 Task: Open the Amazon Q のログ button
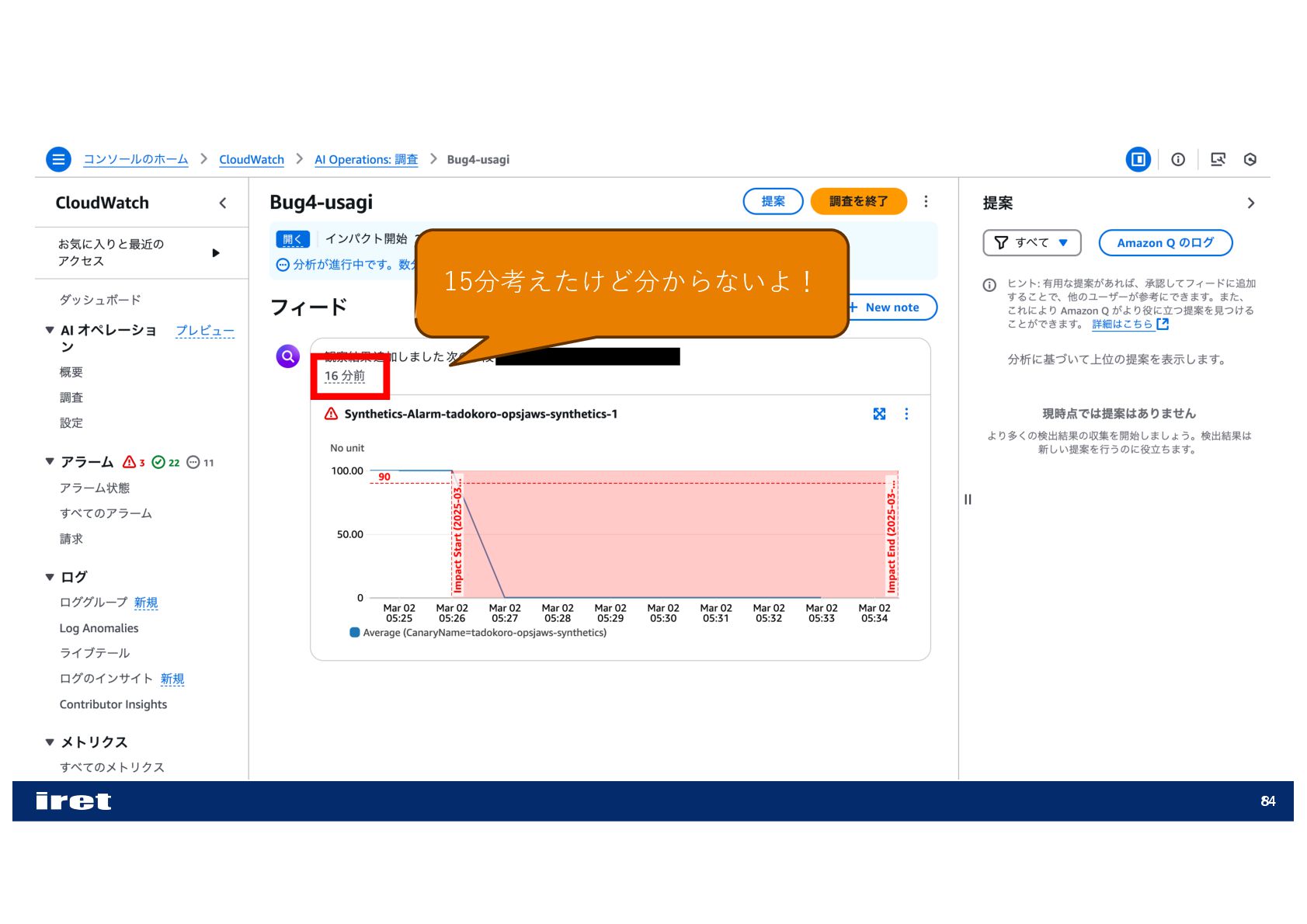pos(1165,243)
